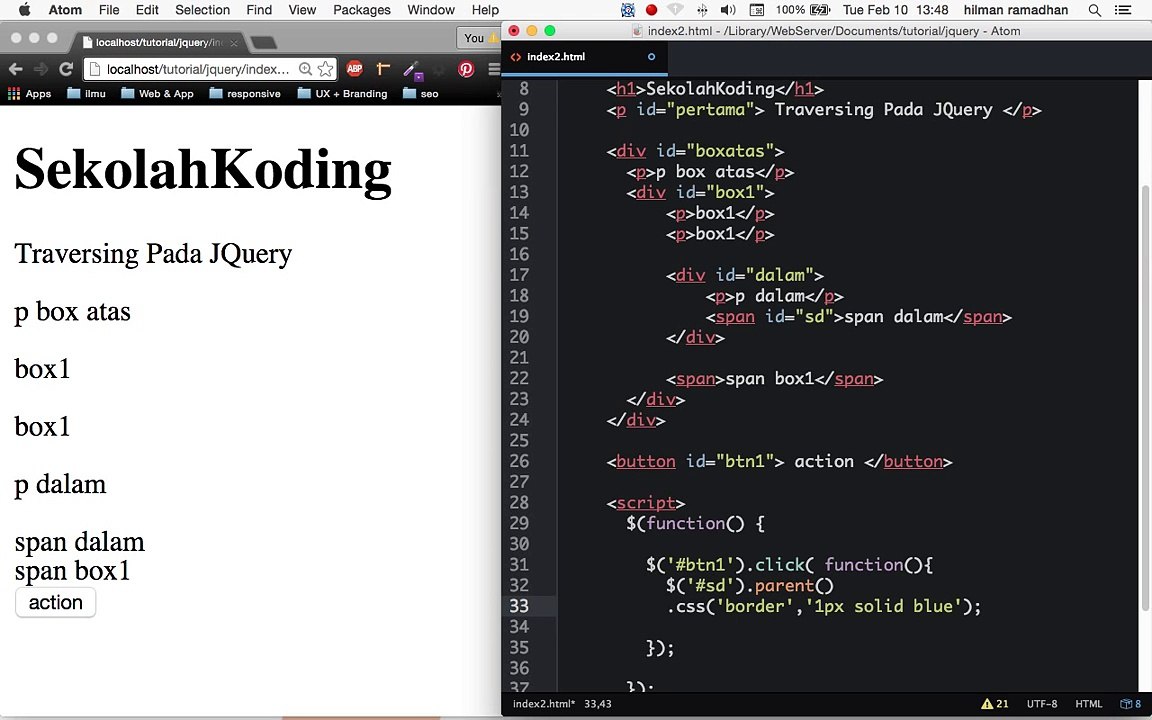Click the Atom editor vertical scrollbar
Viewport: 1152px width, 720px height.
1144,397
